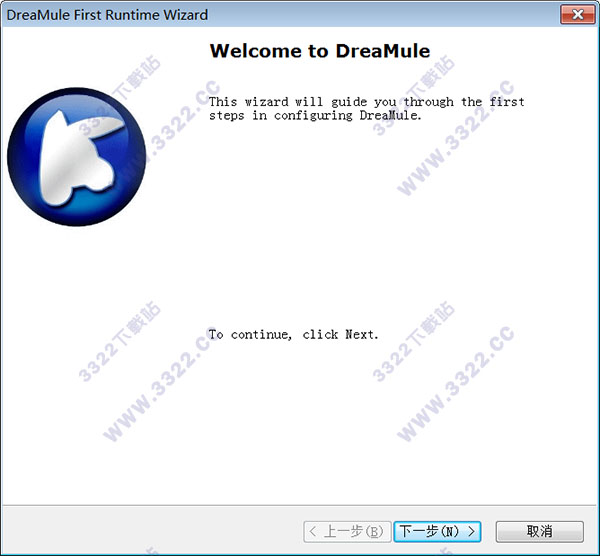Click the left arrow on the Back button
Screen dimensions: 600x556
pyautogui.click(x=313, y=531)
